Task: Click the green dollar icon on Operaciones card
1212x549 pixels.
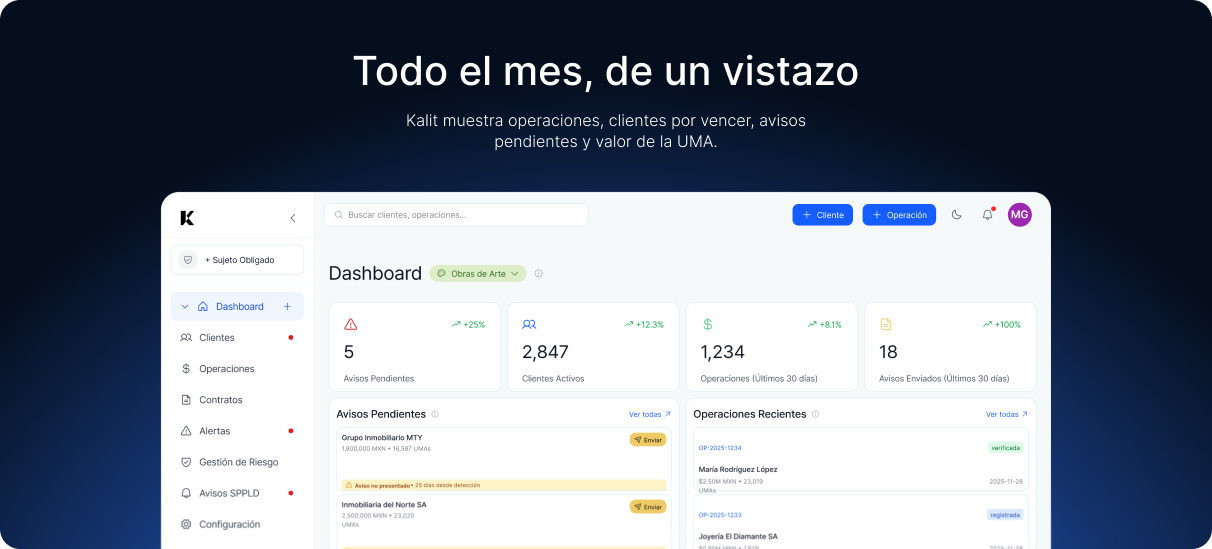Action: (x=707, y=324)
